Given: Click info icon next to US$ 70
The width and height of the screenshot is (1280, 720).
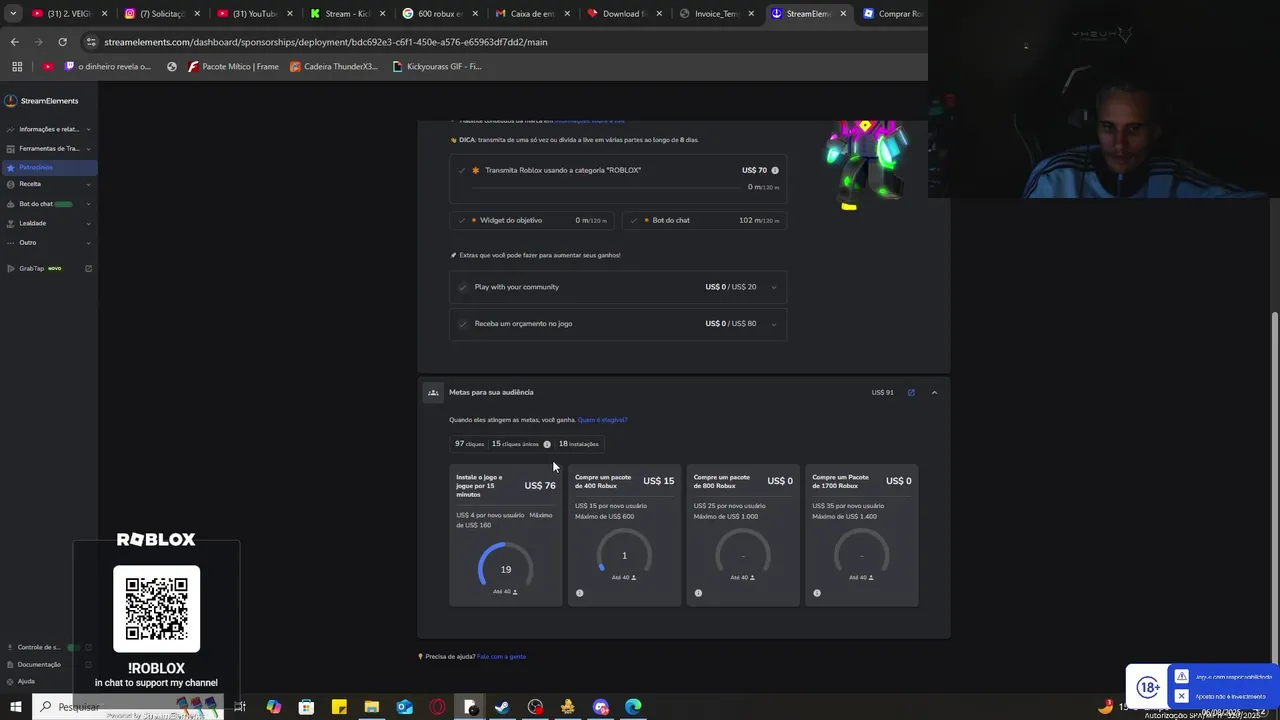Looking at the screenshot, I should pyautogui.click(x=775, y=170).
